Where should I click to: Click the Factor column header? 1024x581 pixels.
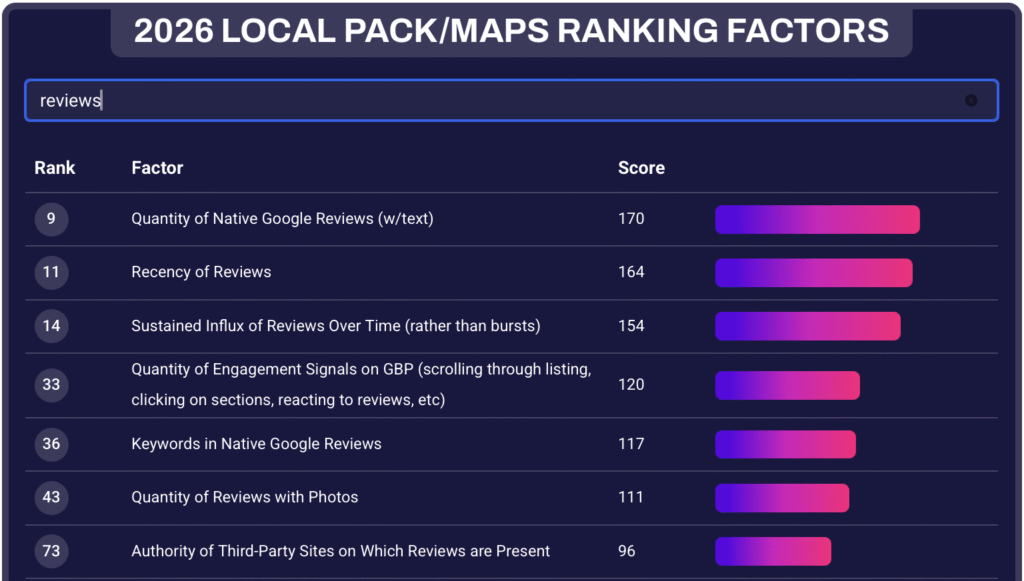pyautogui.click(x=157, y=168)
